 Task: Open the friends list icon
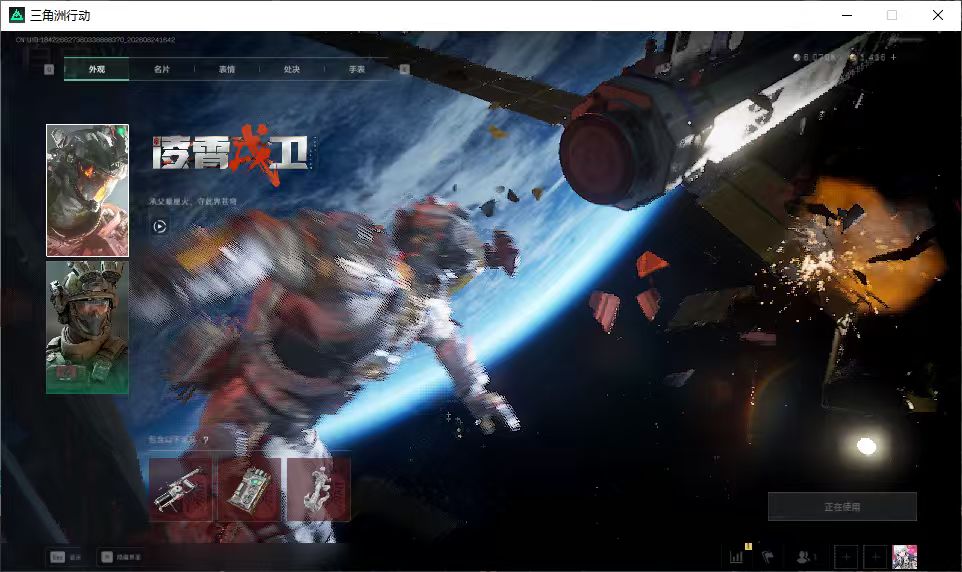click(x=804, y=557)
